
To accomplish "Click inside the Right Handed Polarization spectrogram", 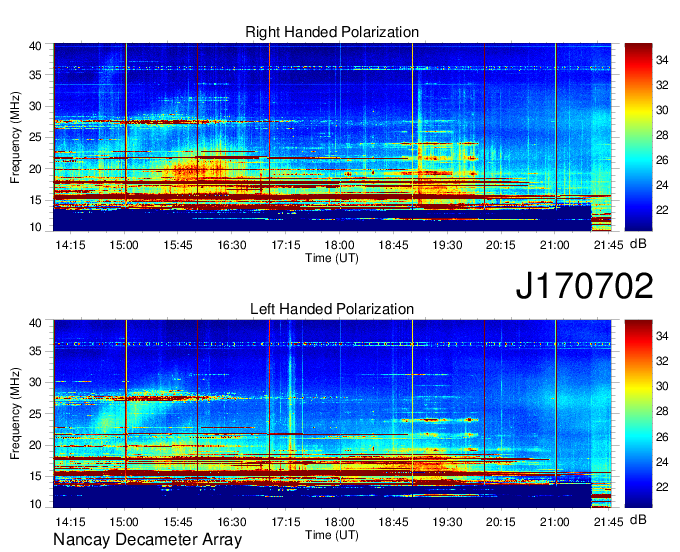I will (332, 137).
